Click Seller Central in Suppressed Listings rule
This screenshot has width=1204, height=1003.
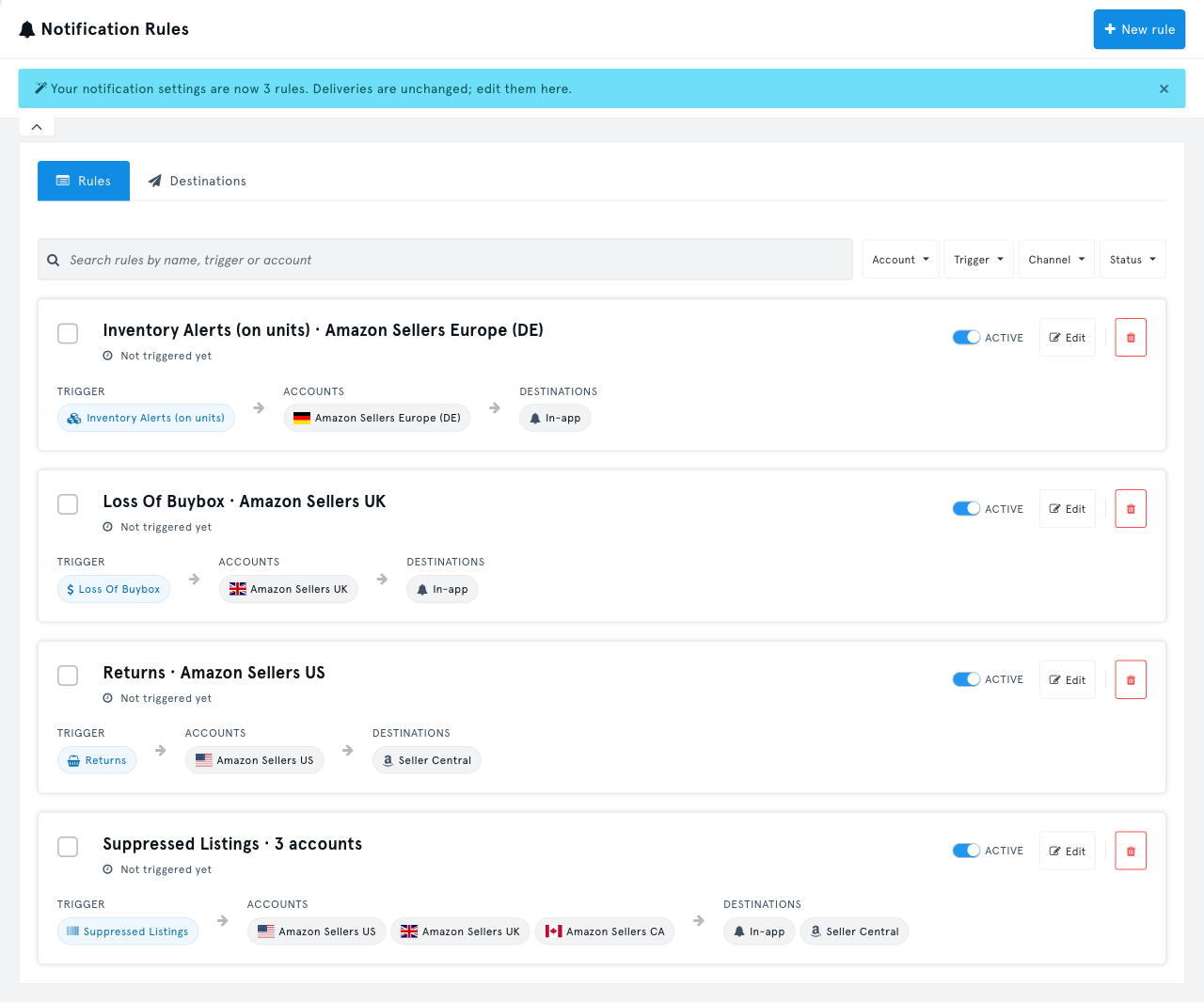pyautogui.click(x=855, y=931)
